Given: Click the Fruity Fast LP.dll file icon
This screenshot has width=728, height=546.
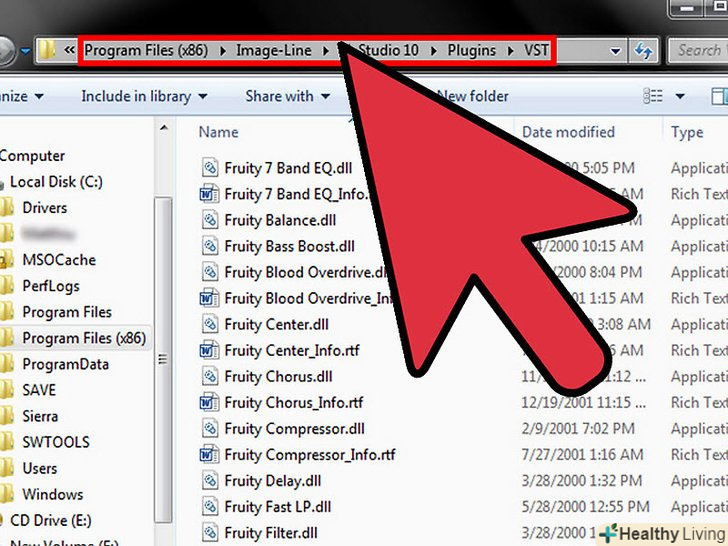Looking at the screenshot, I should point(210,506).
